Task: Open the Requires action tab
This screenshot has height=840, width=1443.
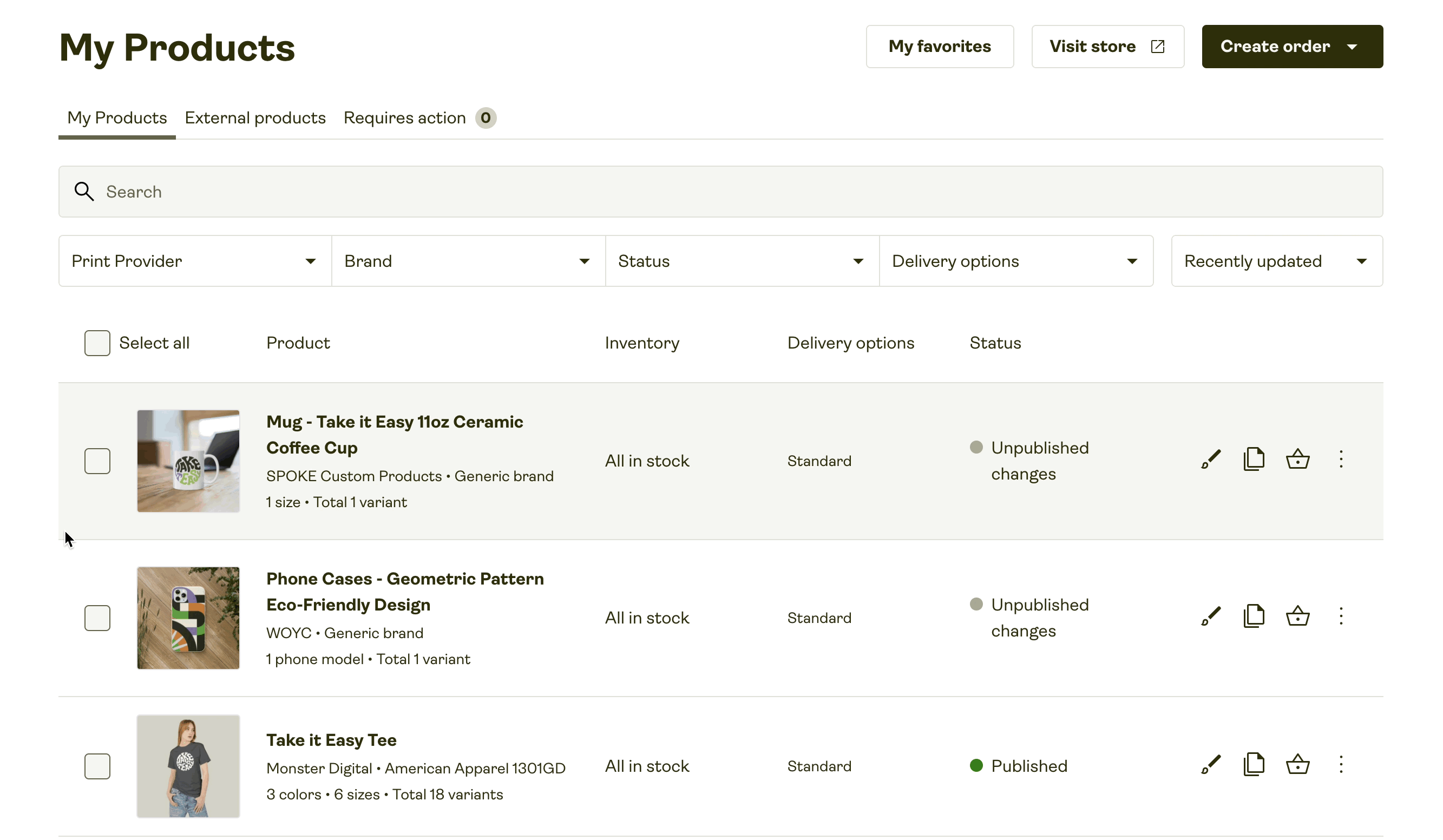Action: click(x=404, y=117)
